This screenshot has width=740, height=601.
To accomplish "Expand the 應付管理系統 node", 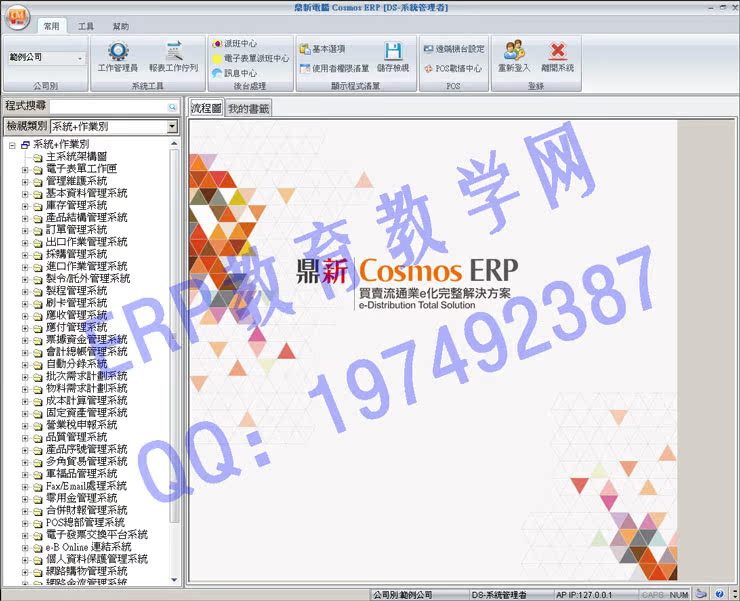I will tap(25, 329).
